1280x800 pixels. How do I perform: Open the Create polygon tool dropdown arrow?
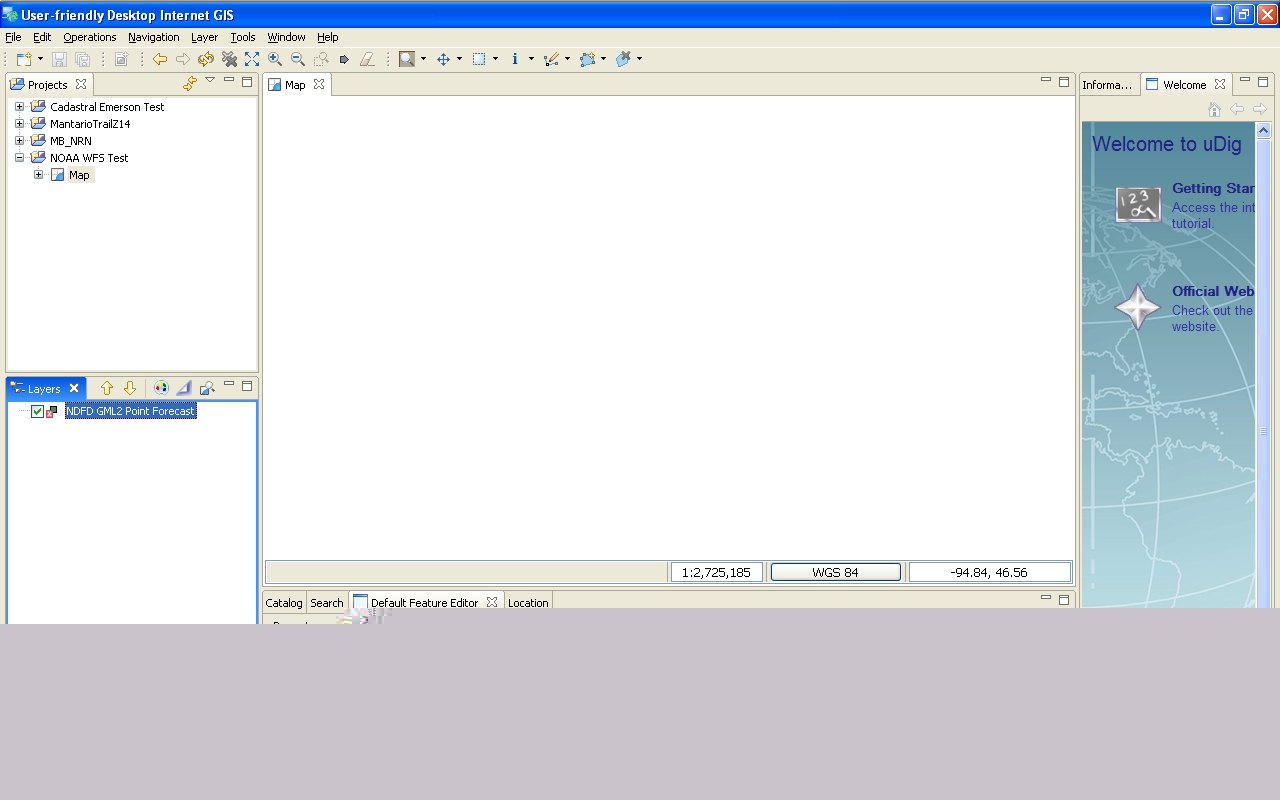[x=603, y=59]
